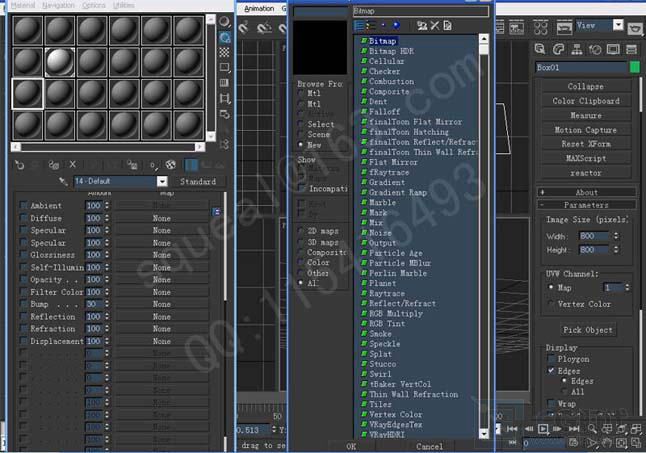
Task: Click the Play Animation button
Action: pos(543,429)
